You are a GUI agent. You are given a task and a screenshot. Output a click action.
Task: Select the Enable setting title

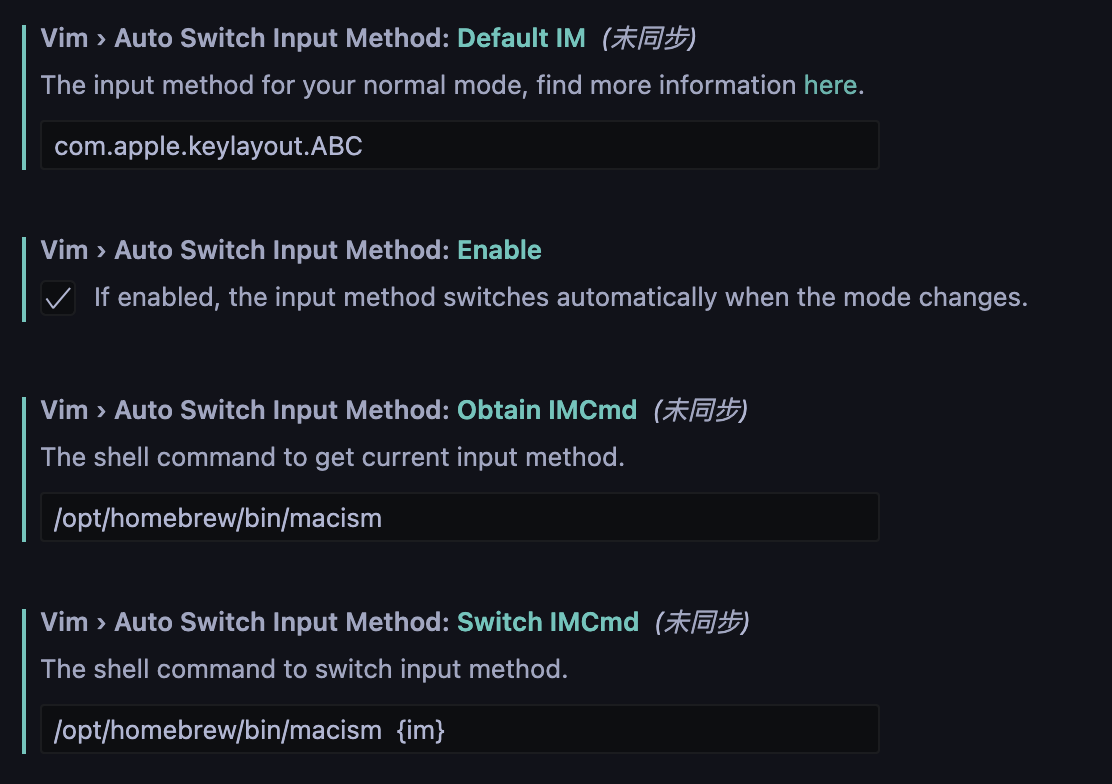[x=290, y=250]
